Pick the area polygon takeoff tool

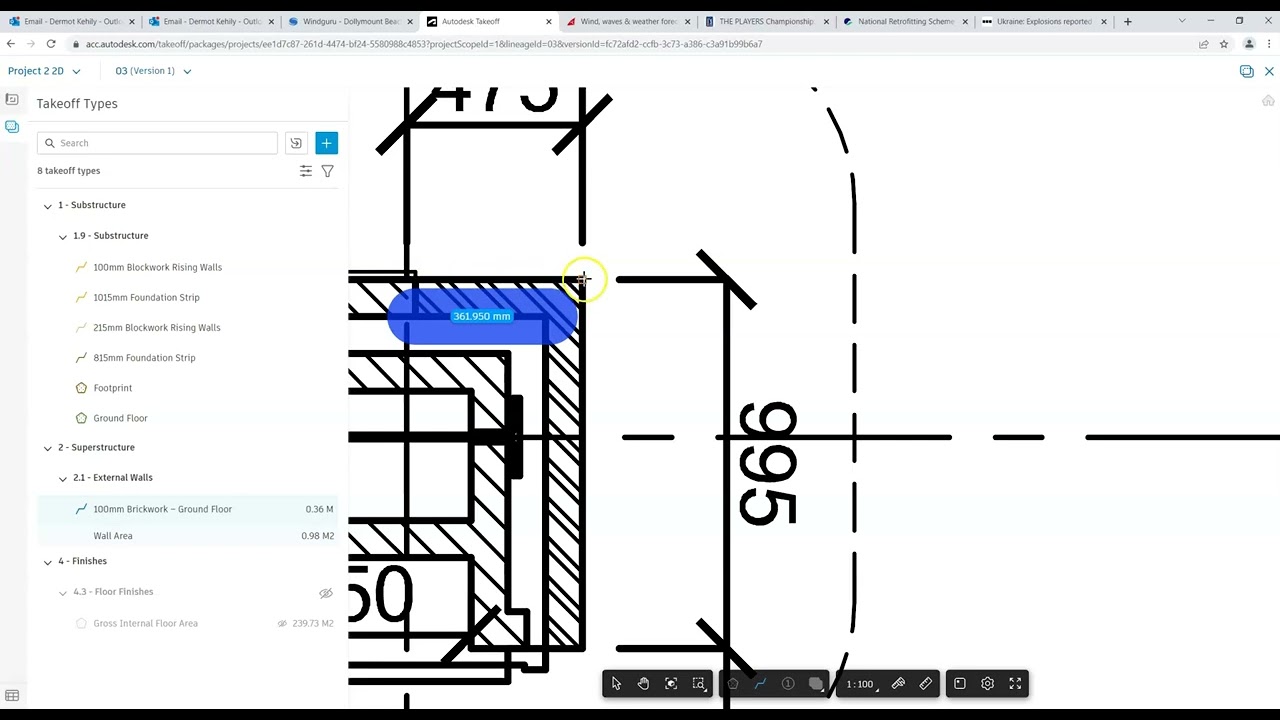pos(733,684)
